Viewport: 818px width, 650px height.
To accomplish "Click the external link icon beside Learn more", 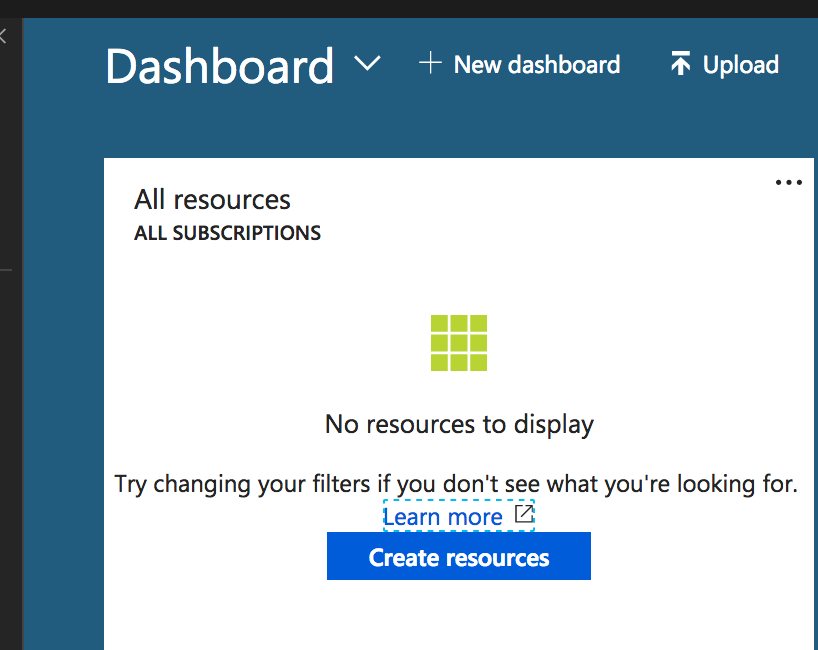I will tap(523, 515).
